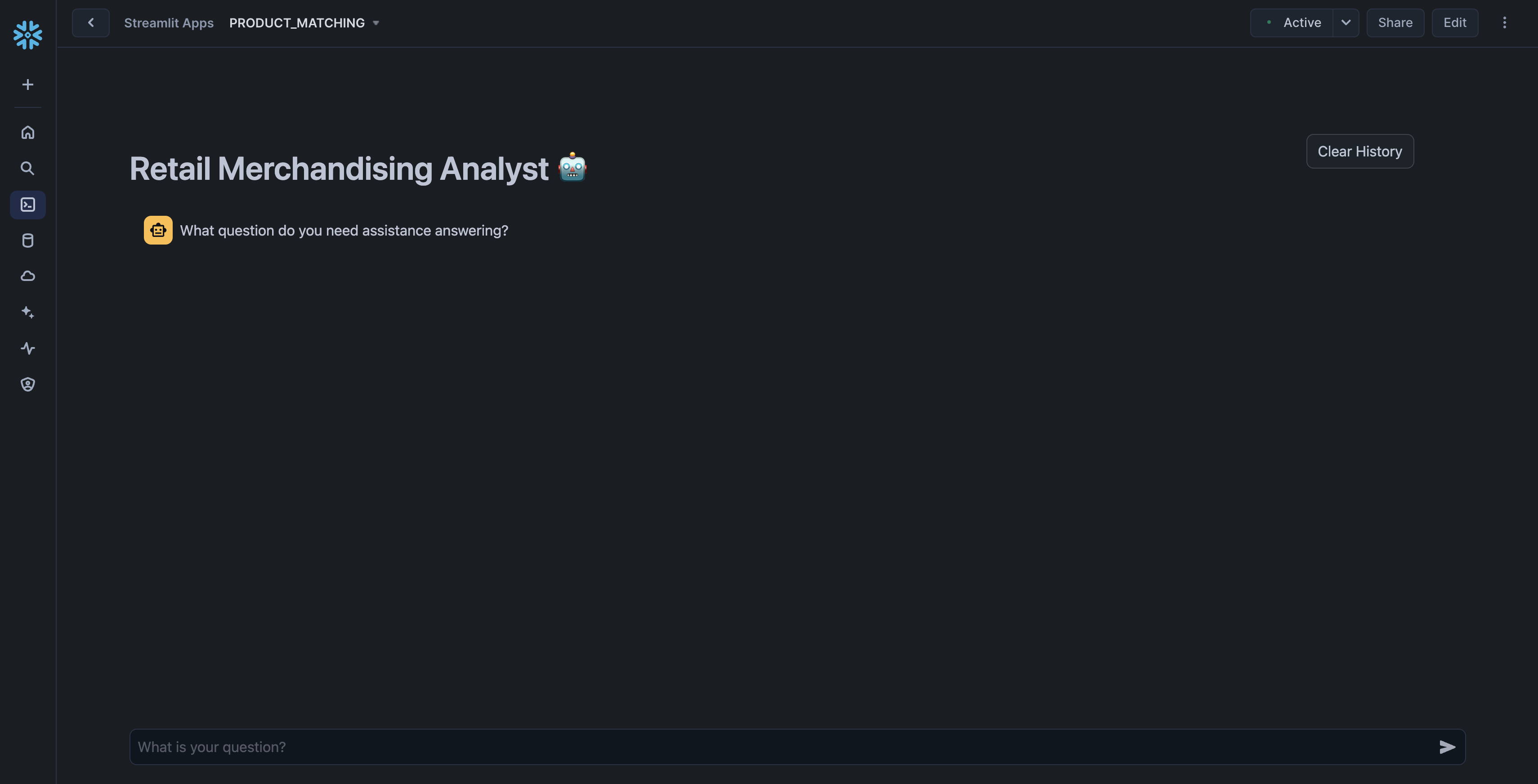Click the Edit button
1538x784 pixels.
coord(1454,22)
